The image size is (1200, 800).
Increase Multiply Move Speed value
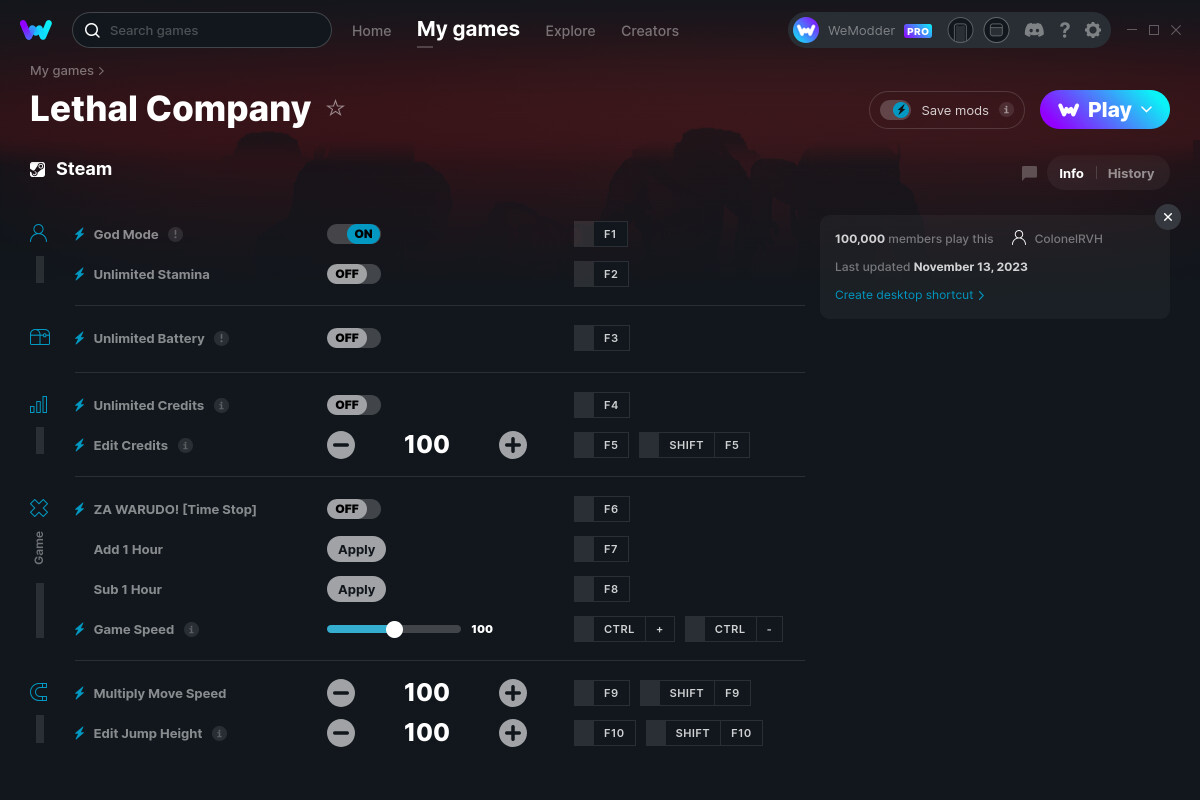pos(513,693)
